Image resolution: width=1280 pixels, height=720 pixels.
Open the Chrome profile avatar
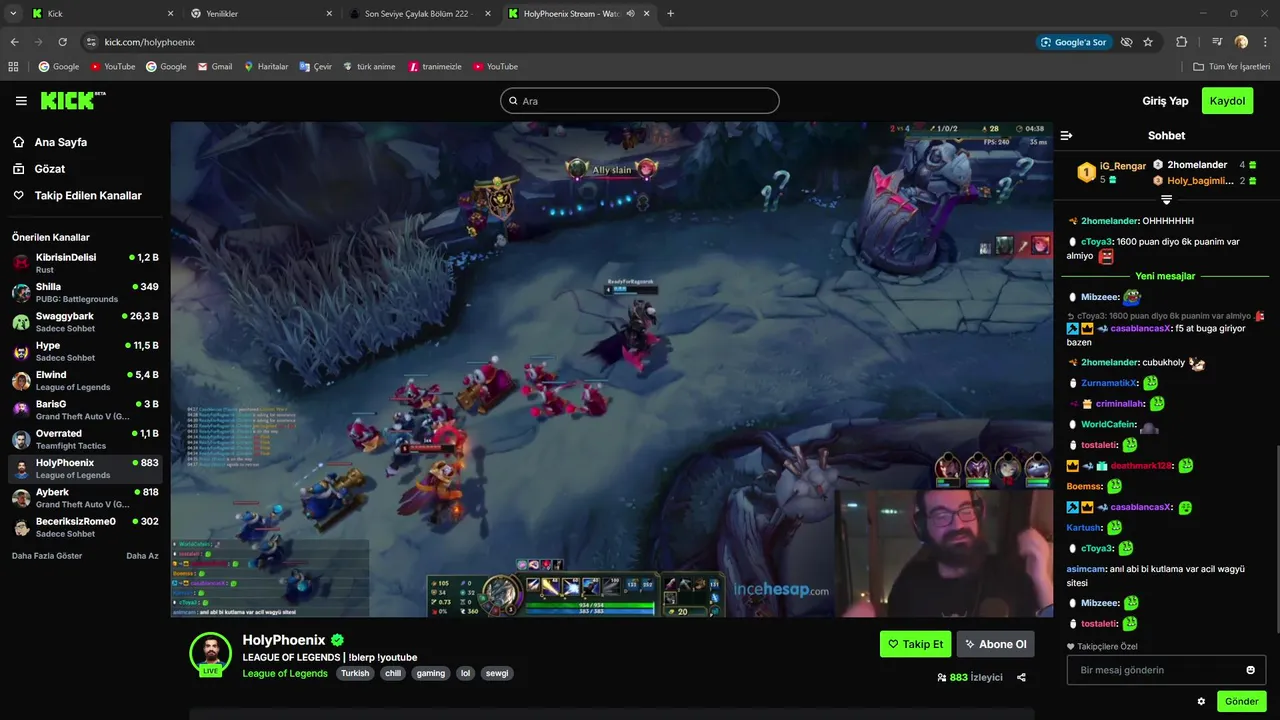tap(1241, 42)
